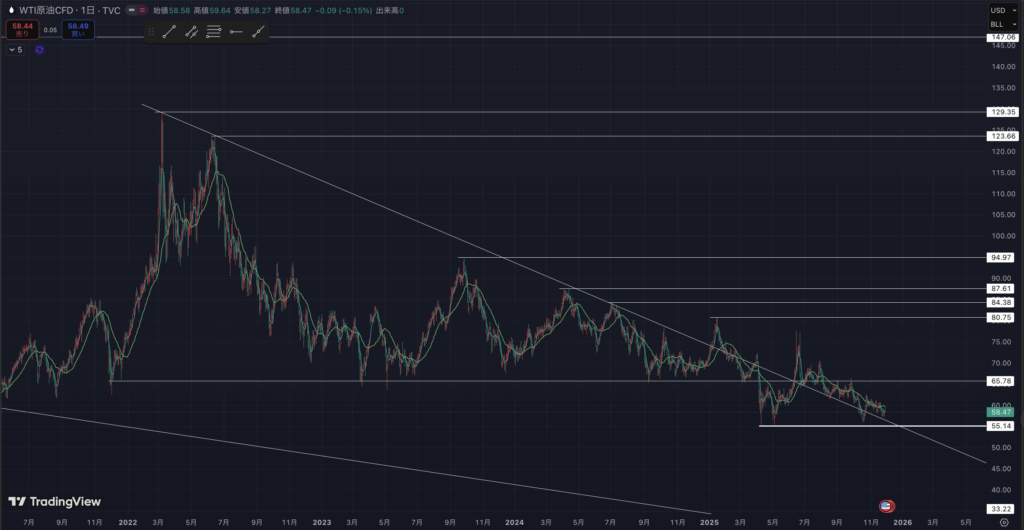Viewport: 1024px width, 530px height.
Task: Expand the collapsed indicators legend showing 5
Action: coord(15,49)
